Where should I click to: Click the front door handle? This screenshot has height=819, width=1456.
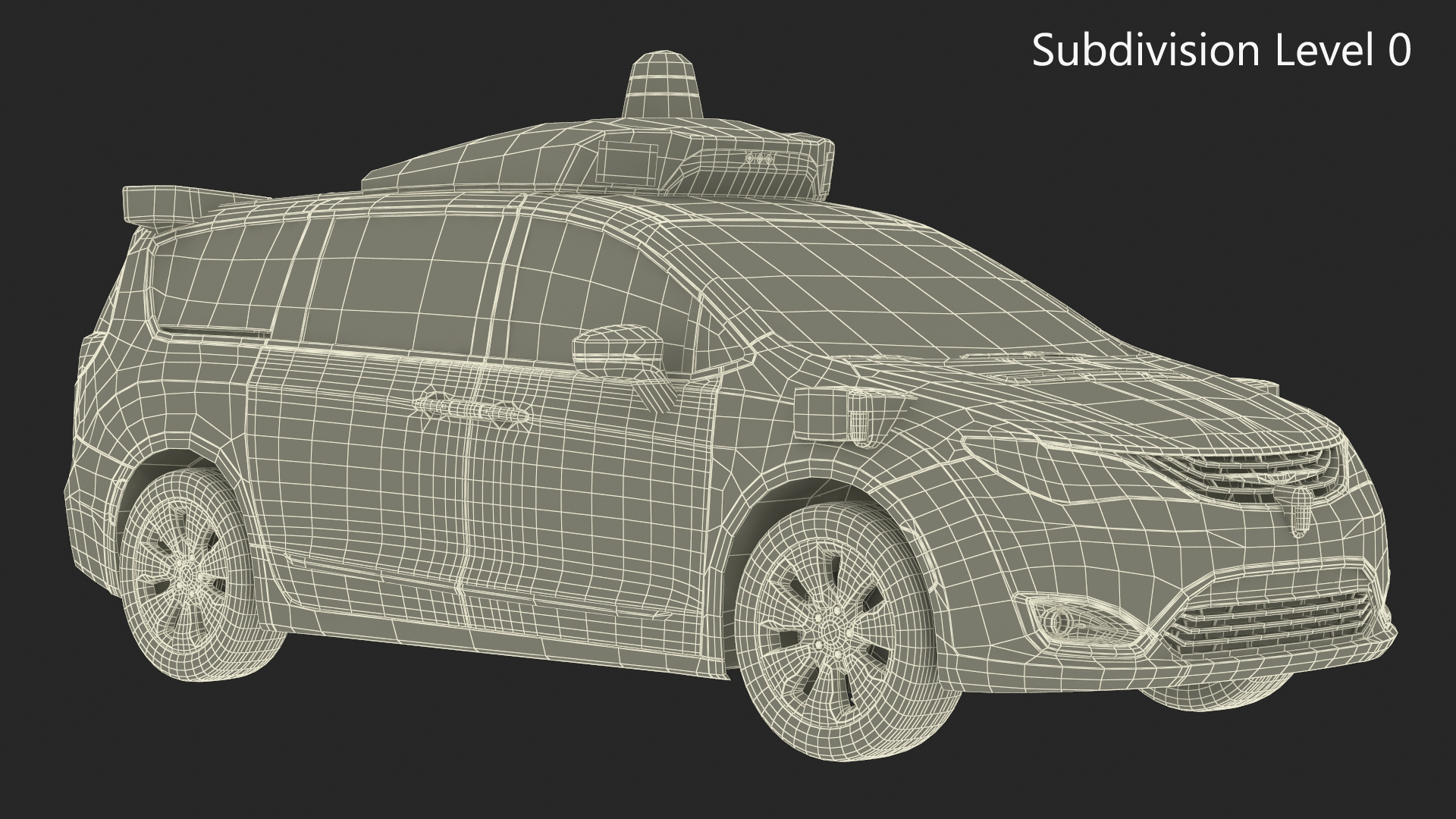click(500, 411)
